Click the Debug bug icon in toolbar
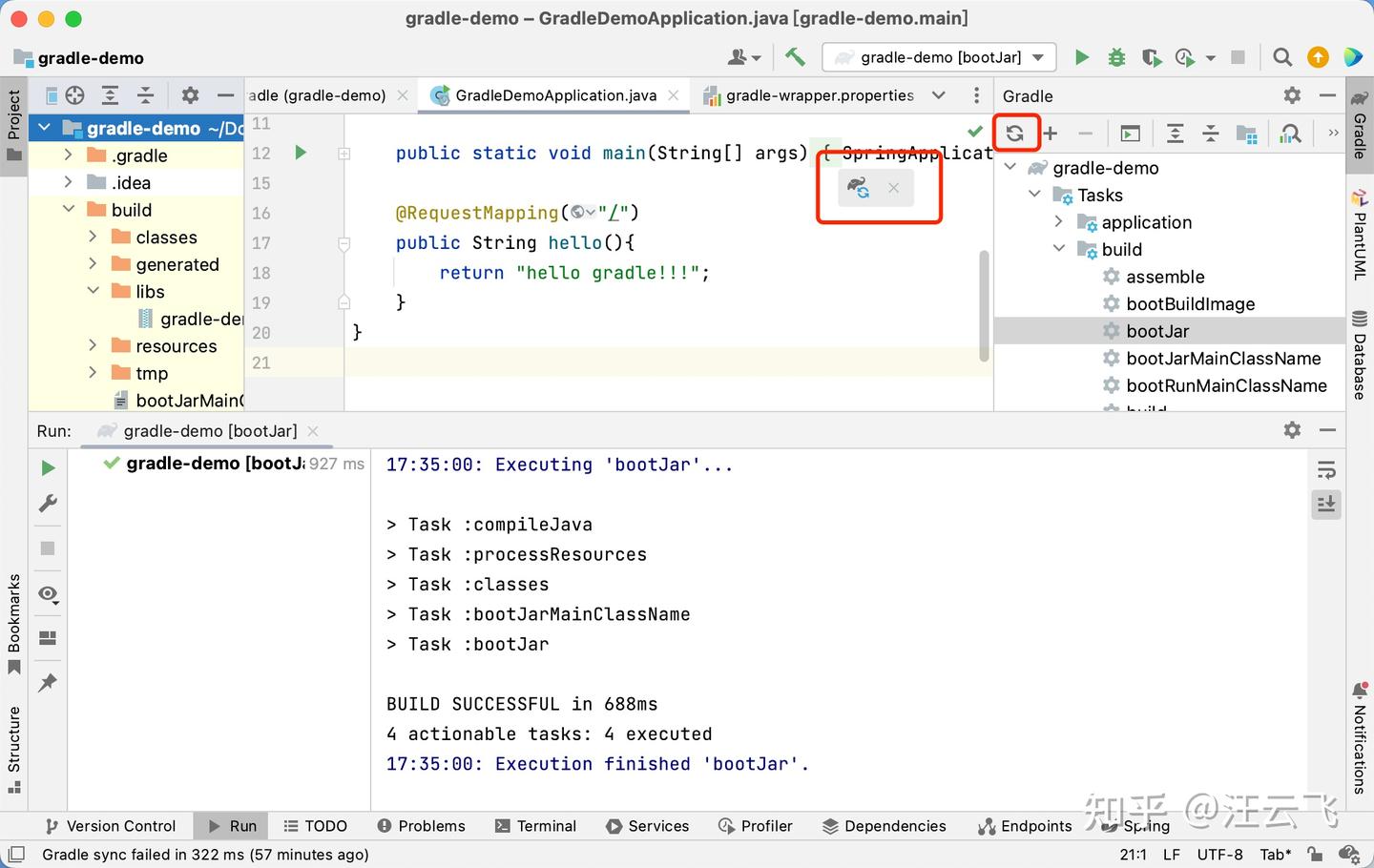1374x868 pixels. click(x=1116, y=57)
